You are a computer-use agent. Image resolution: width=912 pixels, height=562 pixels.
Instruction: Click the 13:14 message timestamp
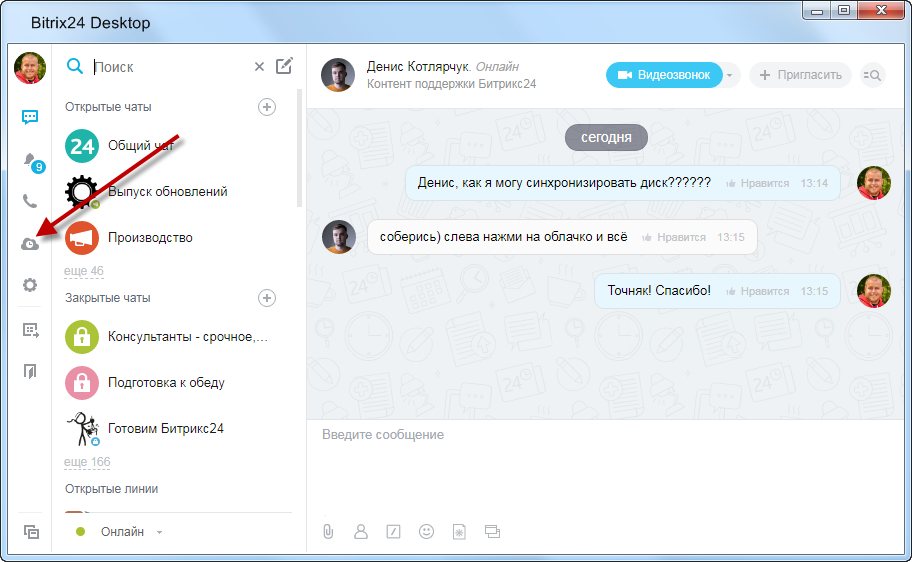[814, 183]
